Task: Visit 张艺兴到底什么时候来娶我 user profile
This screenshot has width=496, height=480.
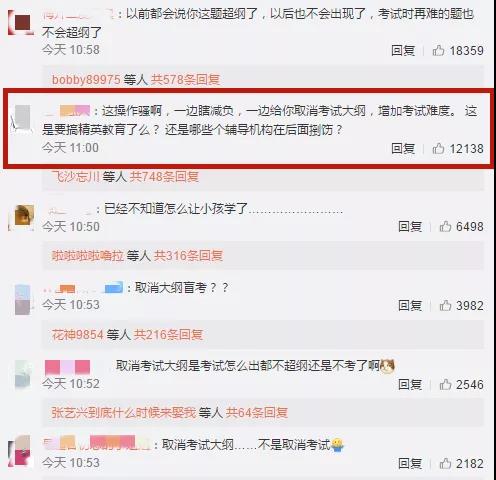Action: pyautogui.click(x=124, y=413)
